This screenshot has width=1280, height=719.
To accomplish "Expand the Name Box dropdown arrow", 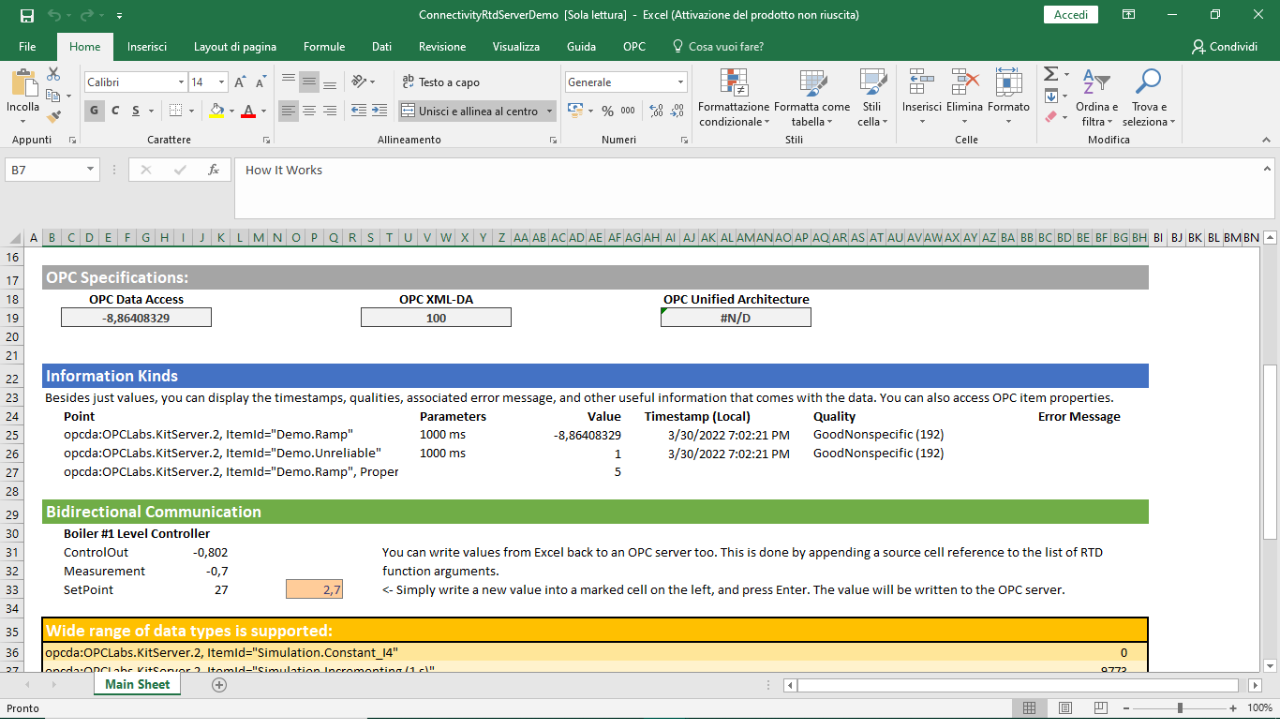I will [90, 170].
